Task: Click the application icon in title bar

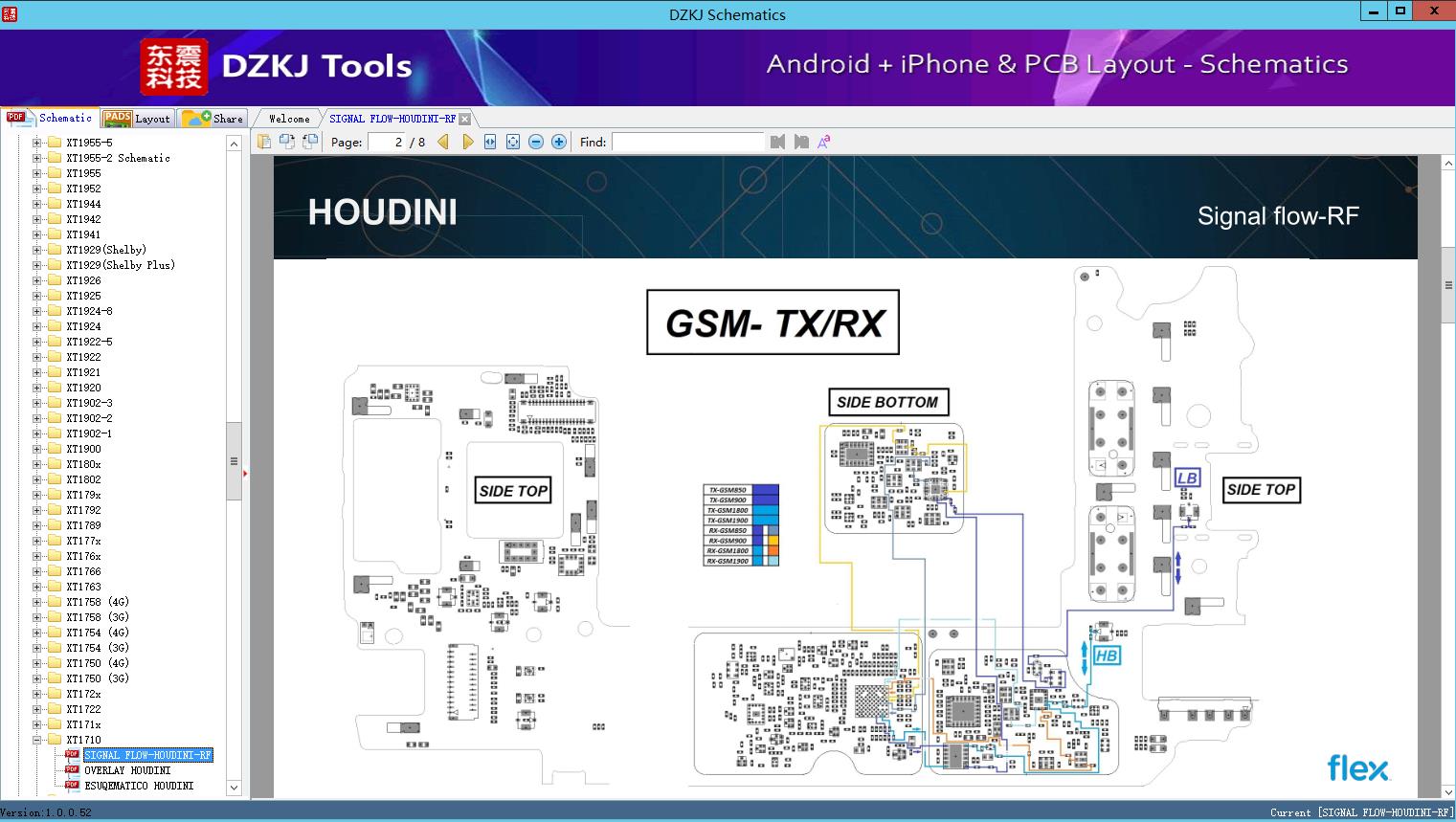Action: [9, 13]
